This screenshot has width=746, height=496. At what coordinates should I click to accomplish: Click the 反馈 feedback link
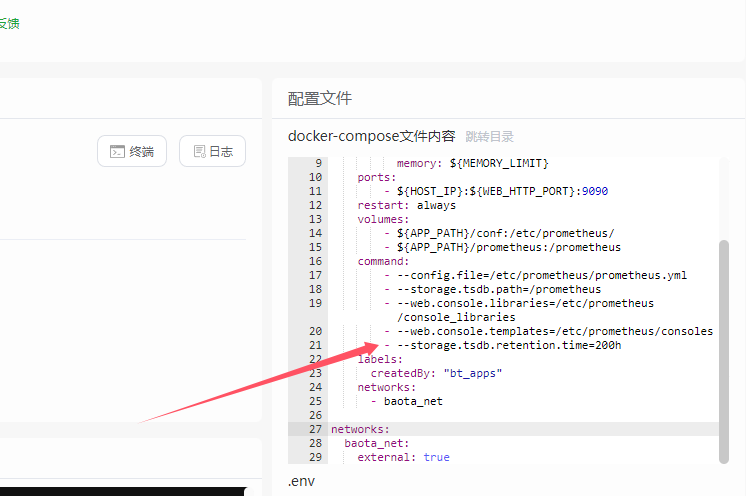(9, 23)
